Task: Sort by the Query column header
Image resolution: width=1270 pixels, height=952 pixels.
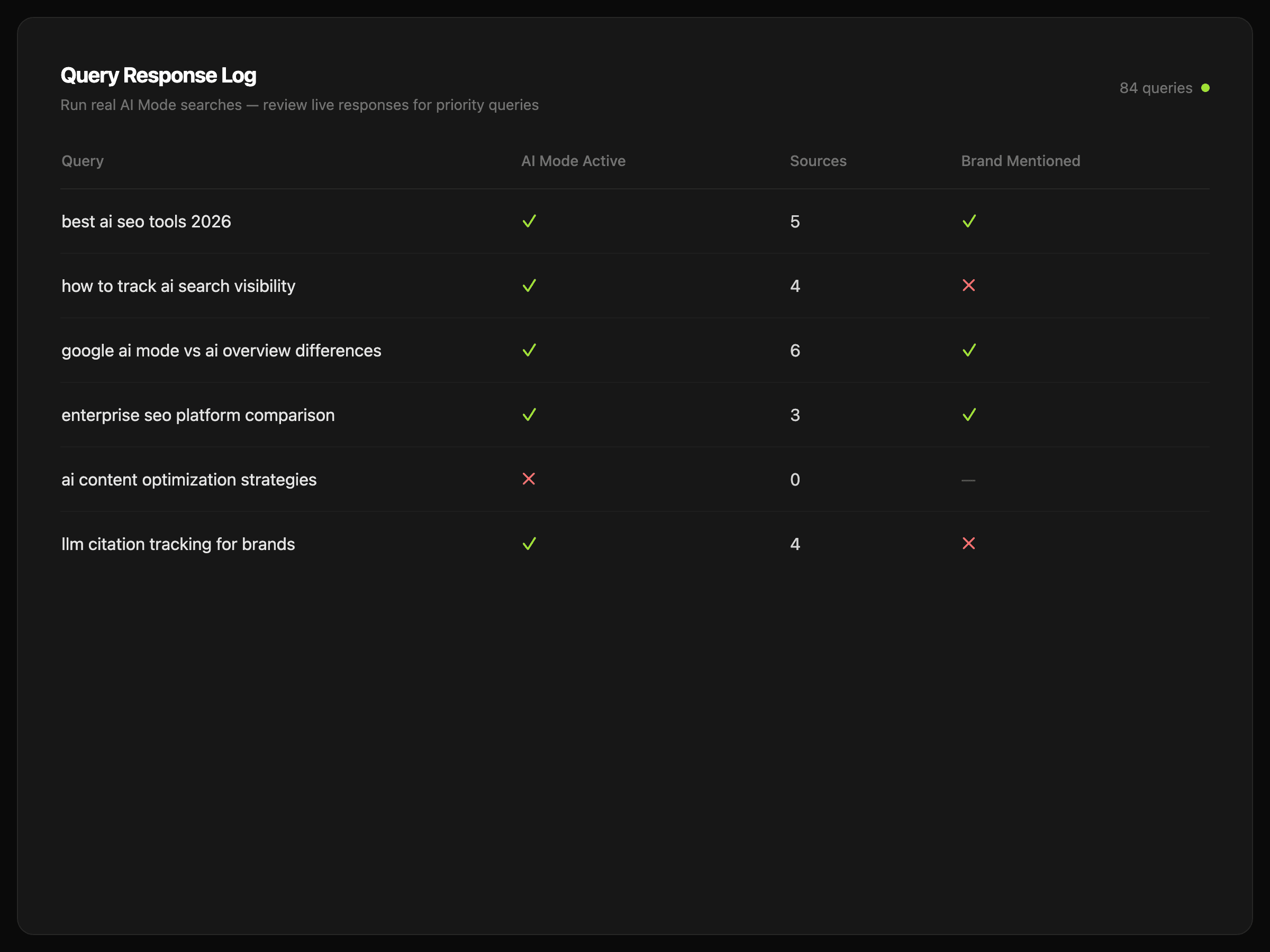Action: pyautogui.click(x=83, y=161)
